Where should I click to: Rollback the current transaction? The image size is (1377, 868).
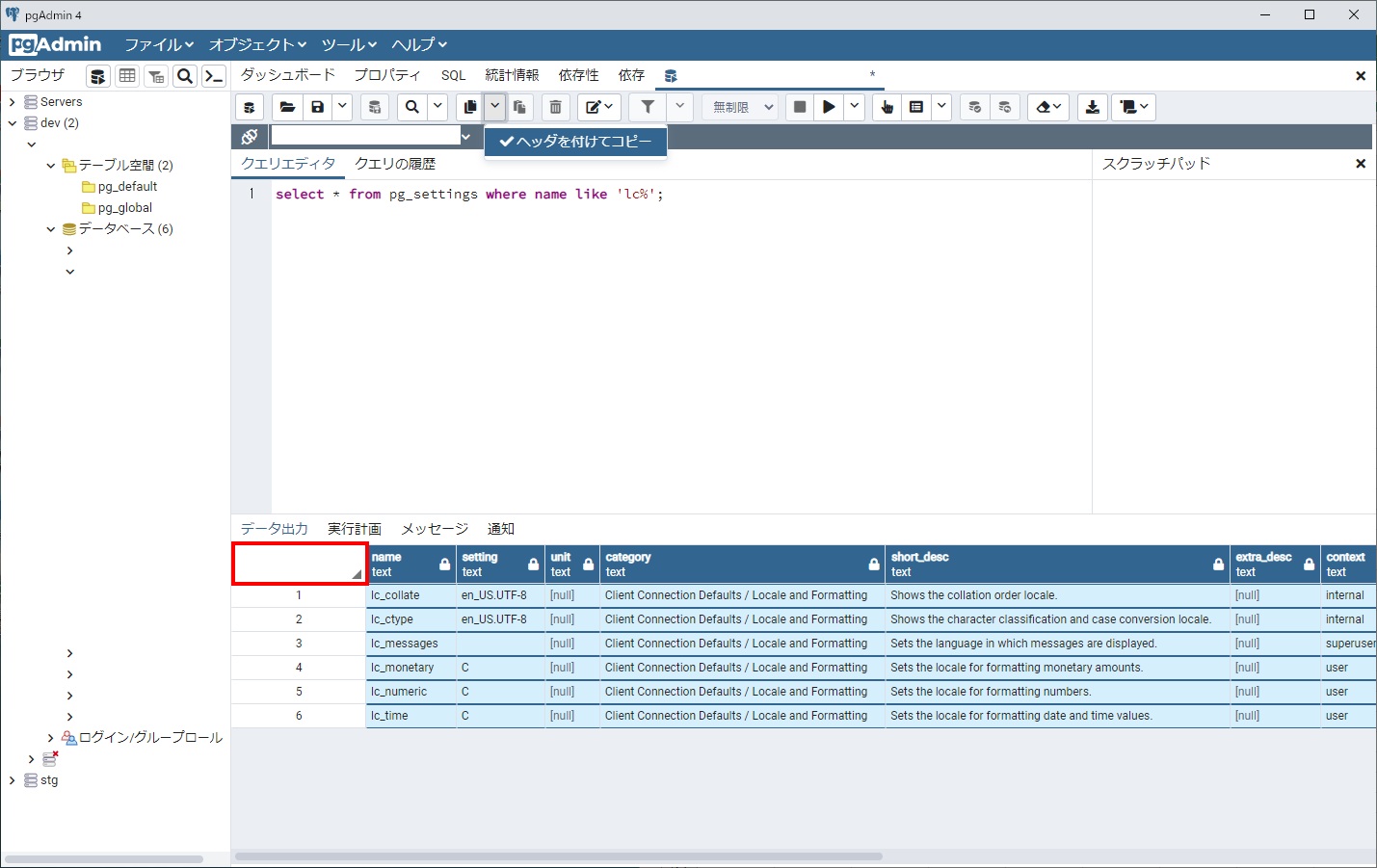1005,106
